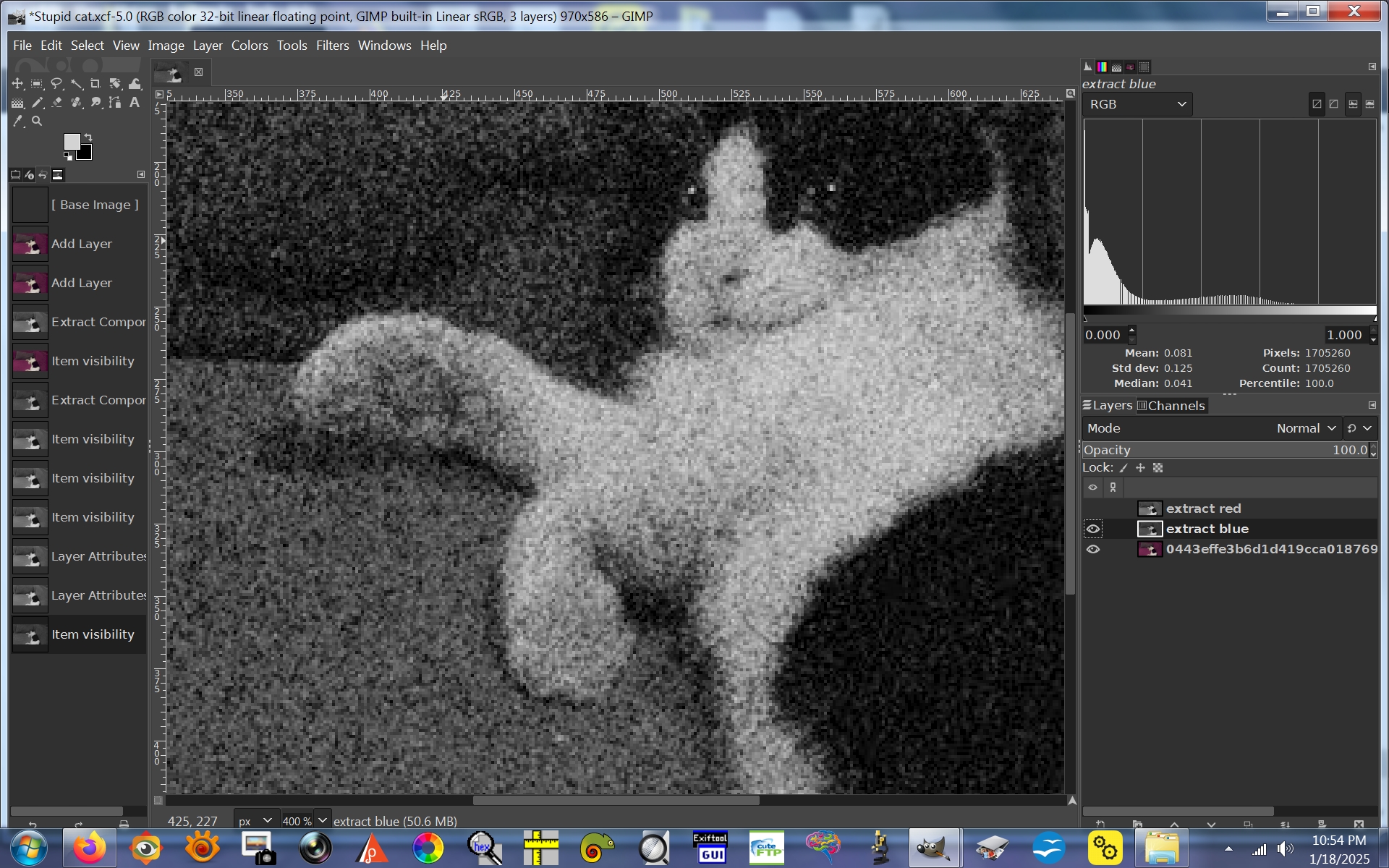Open the histogram RGB channel dropdown

[x=1137, y=104]
